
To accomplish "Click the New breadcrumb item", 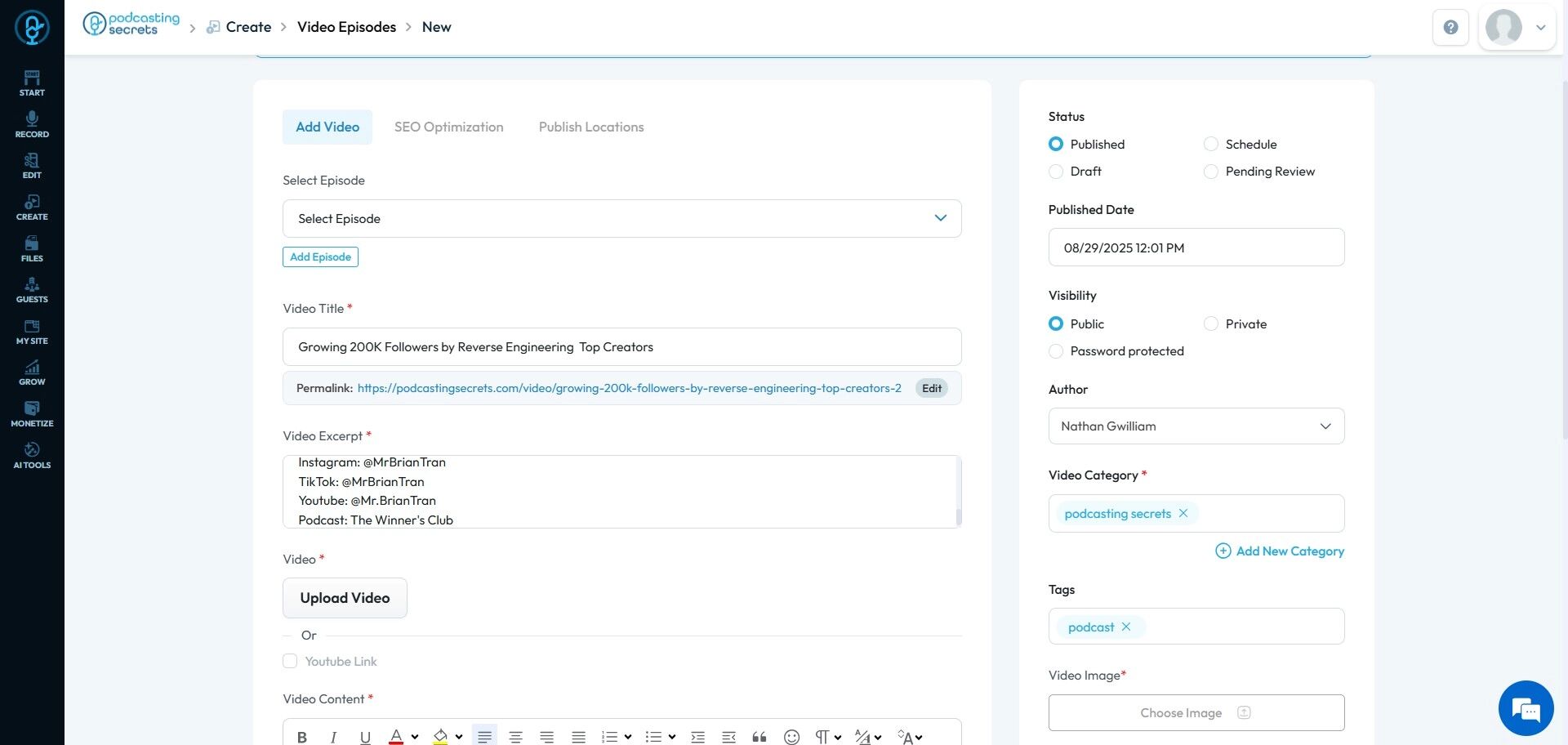I will click(436, 27).
